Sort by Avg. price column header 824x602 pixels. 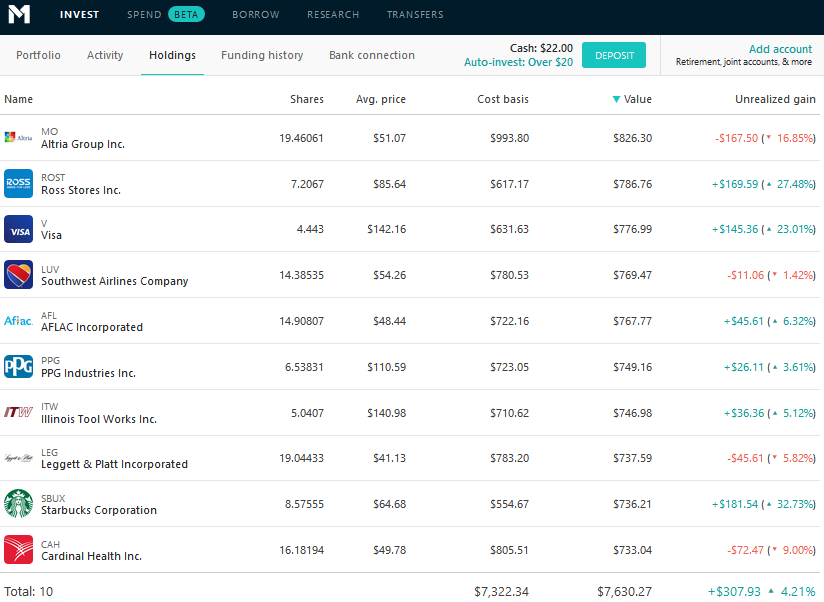click(x=381, y=99)
